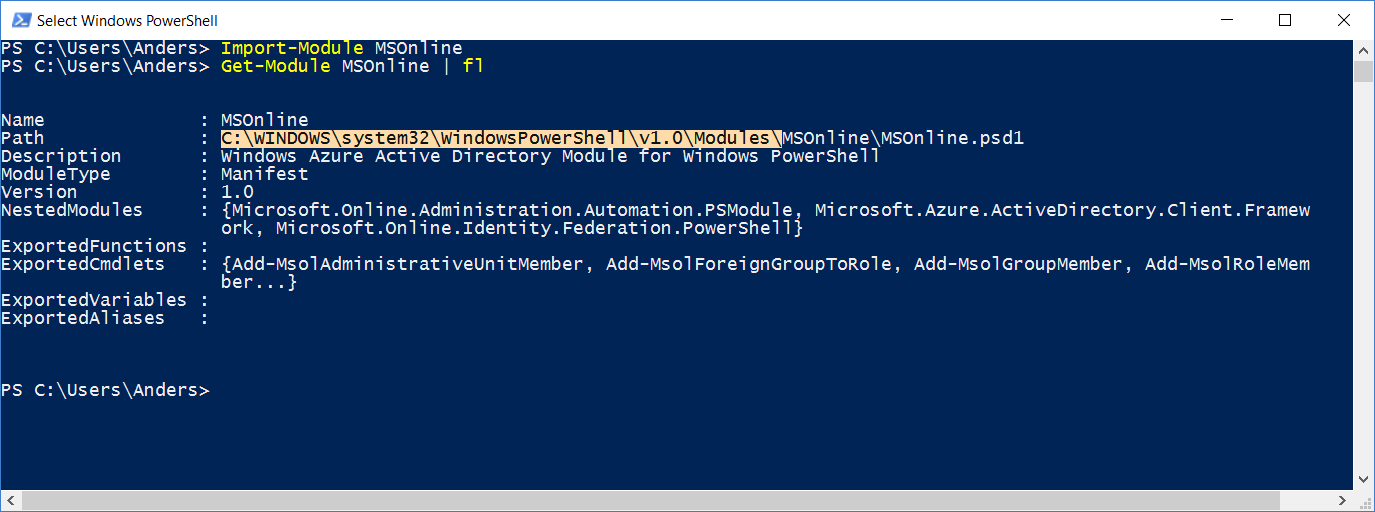Click the Select Windows PowerShell title text
This screenshot has height=512, width=1375.
[x=127, y=20]
